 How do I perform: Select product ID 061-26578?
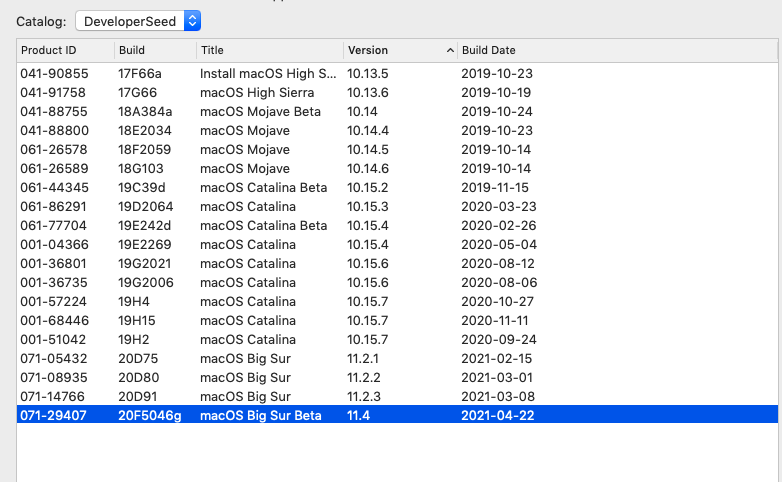(54, 150)
